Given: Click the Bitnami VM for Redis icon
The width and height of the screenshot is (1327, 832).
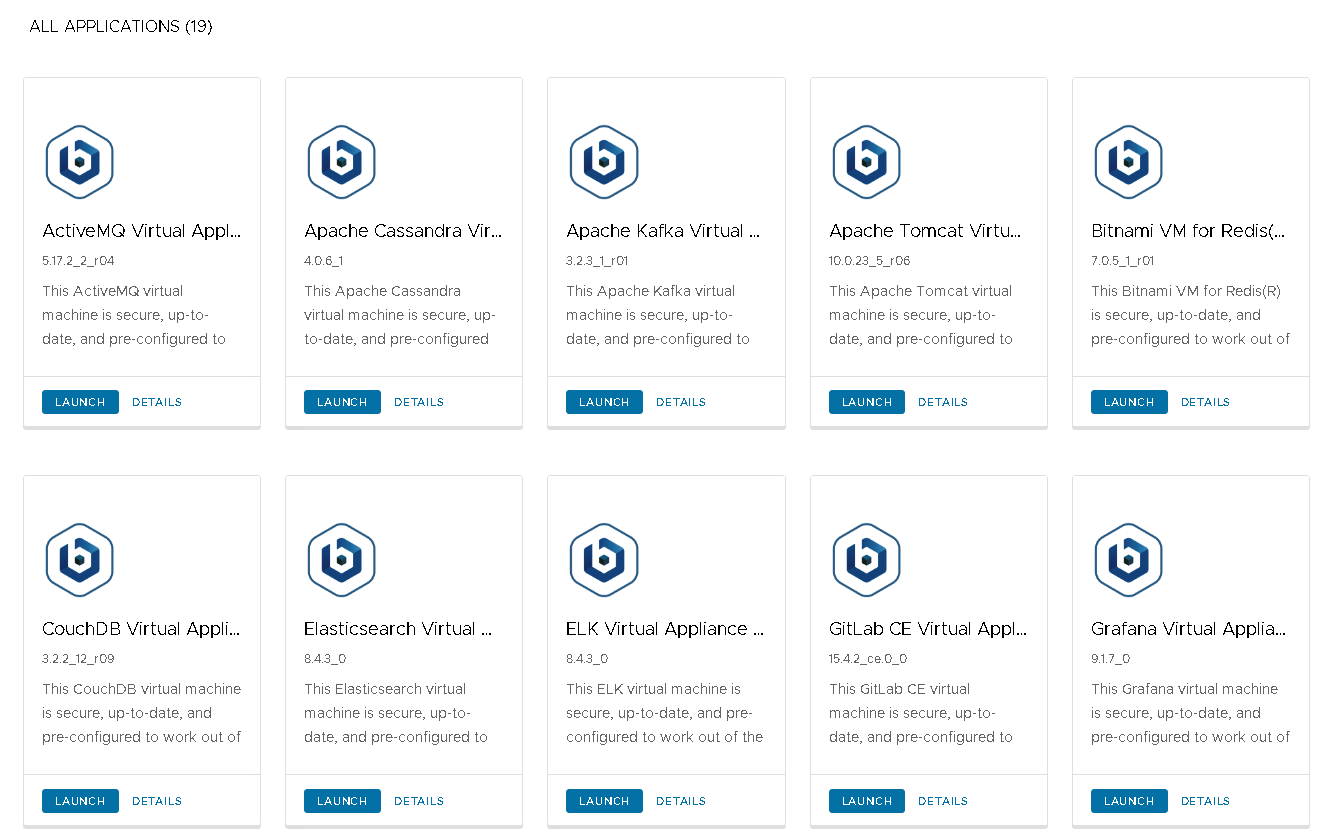Looking at the screenshot, I should [x=1128, y=162].
